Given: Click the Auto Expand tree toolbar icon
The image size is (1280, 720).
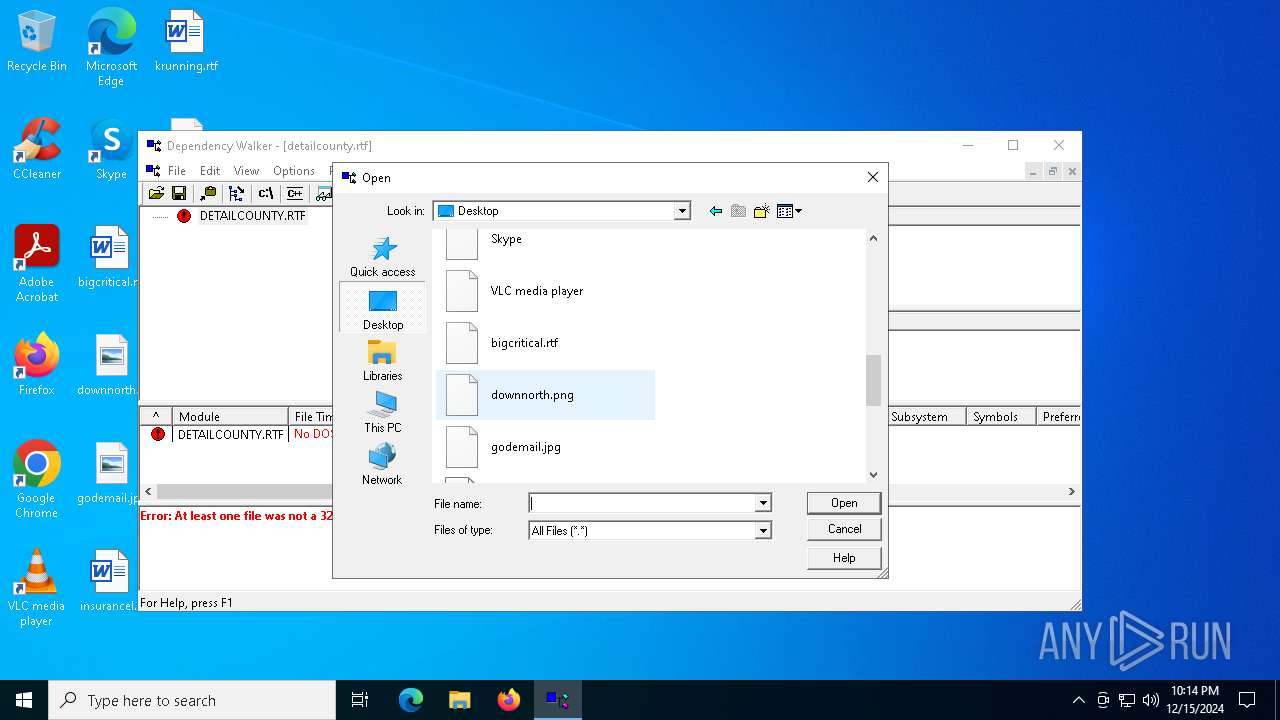Looking at the screenshot, I should [237, 194].
